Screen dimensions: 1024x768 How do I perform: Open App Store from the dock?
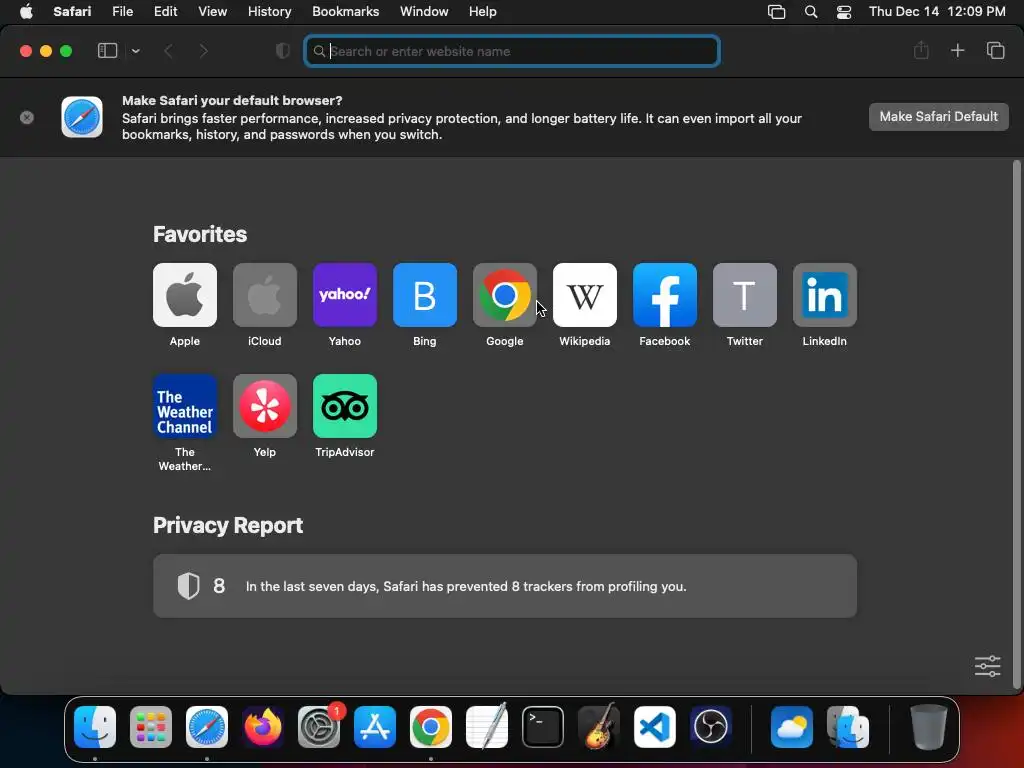pos(375,726)
